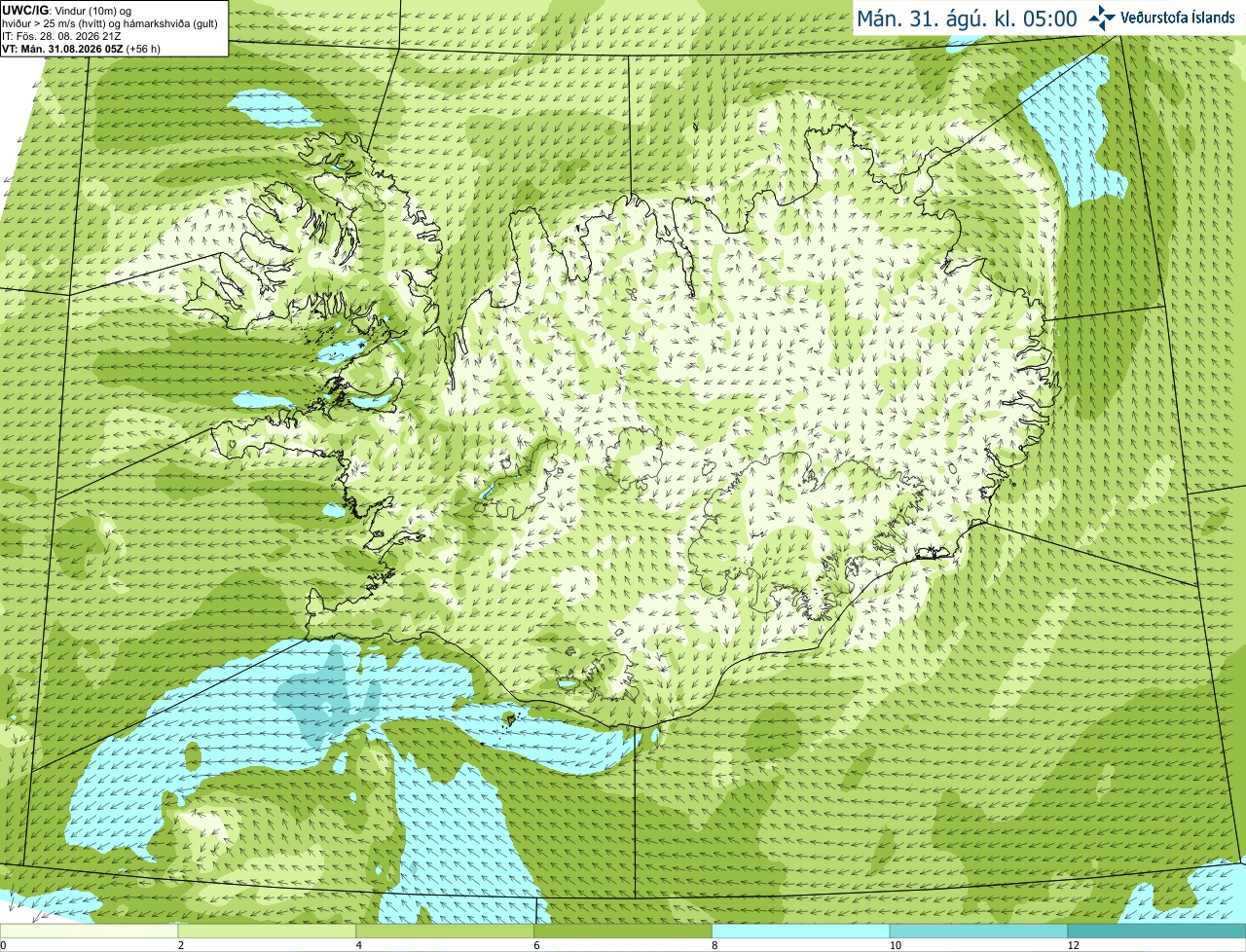Viewport: 1246px width, 952px height.
Task: Select the teal swatch above 12
Action: [x=1156, y=932]
